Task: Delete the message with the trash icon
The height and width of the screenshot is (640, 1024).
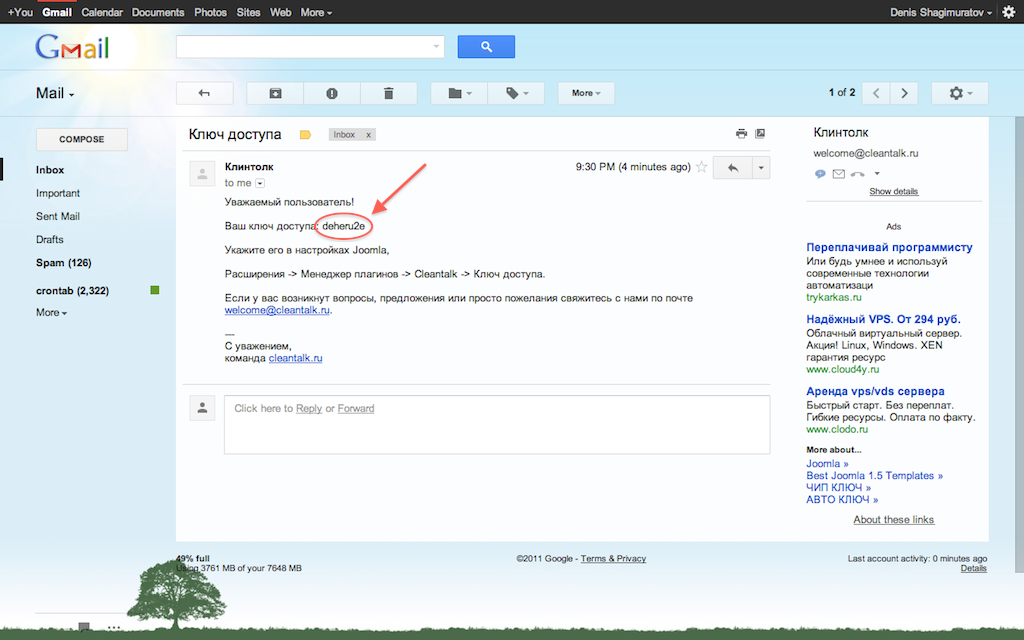Action: tap(388, 93)
